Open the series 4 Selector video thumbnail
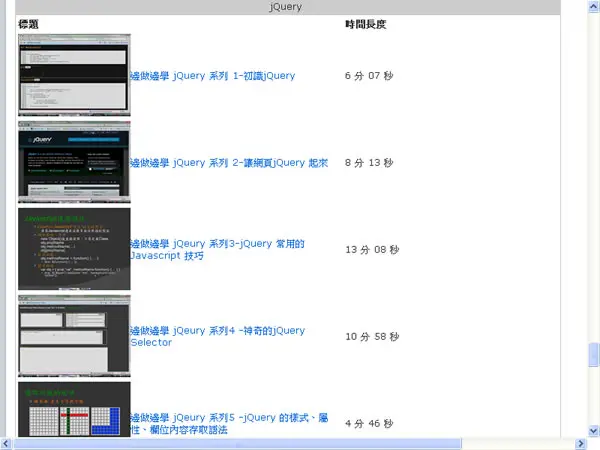This screenshot has height=450, width=600. coord(74,336)
